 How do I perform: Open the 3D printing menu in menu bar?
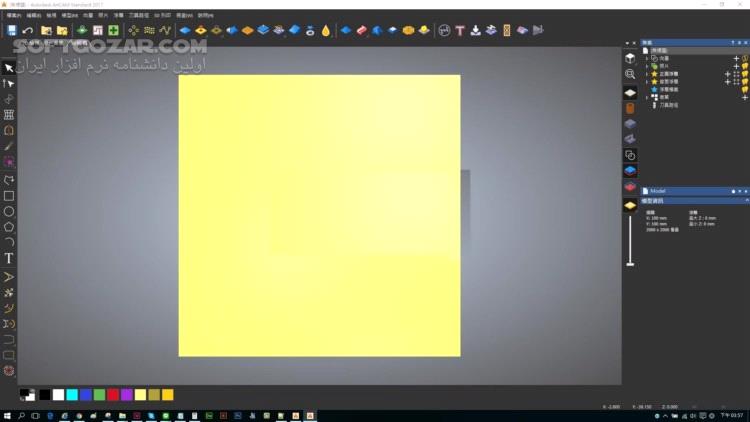click(163, 15)
